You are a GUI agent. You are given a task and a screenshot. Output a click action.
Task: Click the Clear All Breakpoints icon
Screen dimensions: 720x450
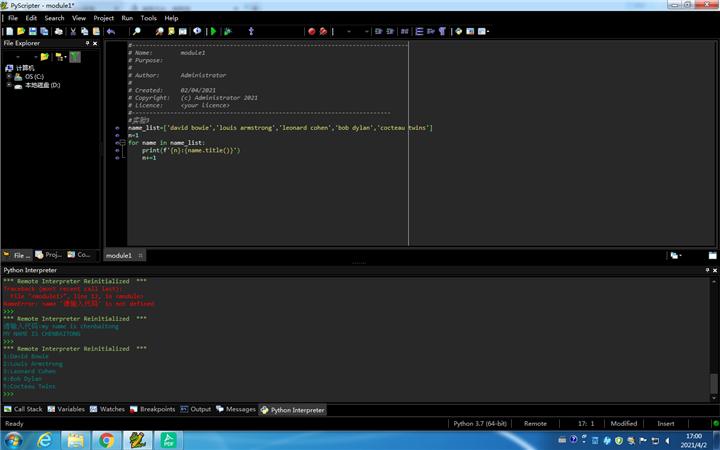(323, 31)
